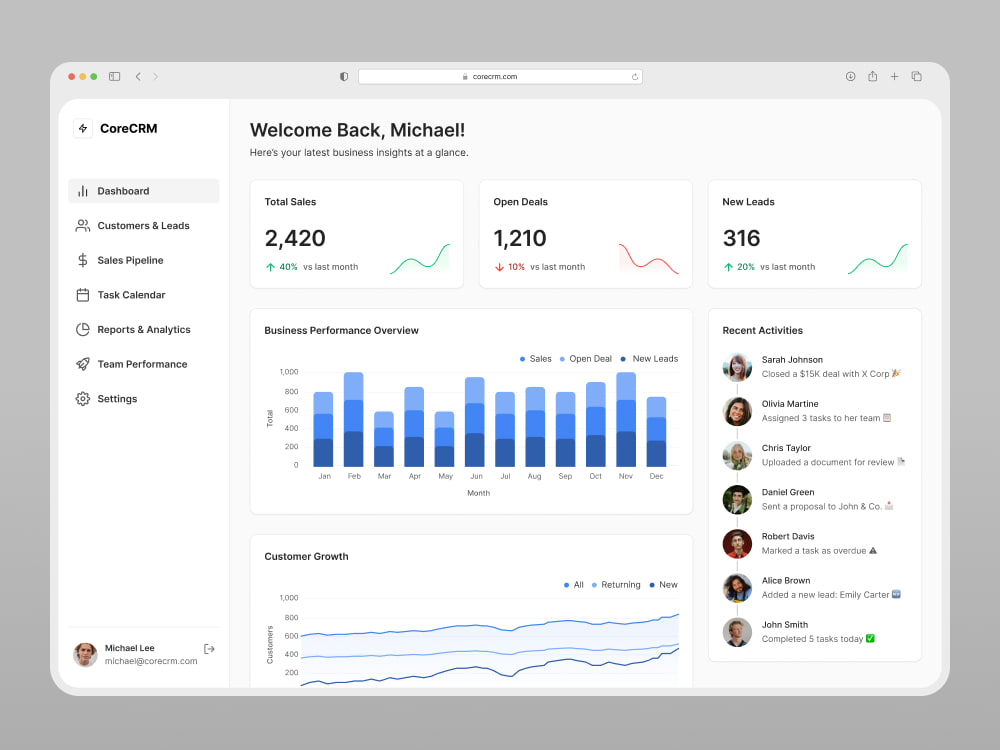The width and height of the screenshot is (1000, 750).
Task: Select Team Performance menu item
Action: click(143, 364)
